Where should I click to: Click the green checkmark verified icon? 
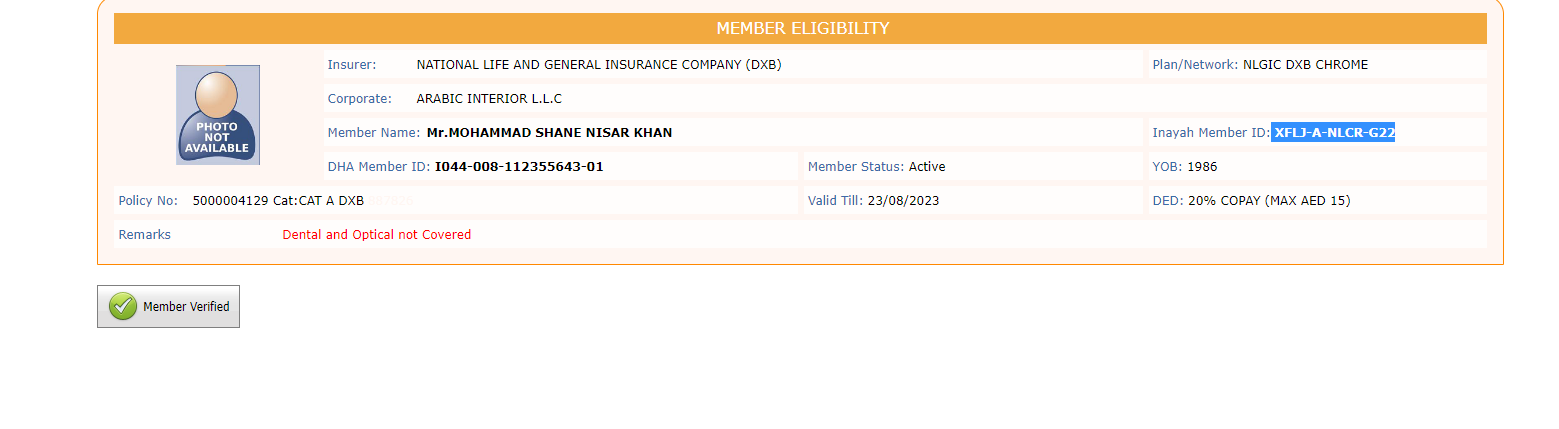123,307
